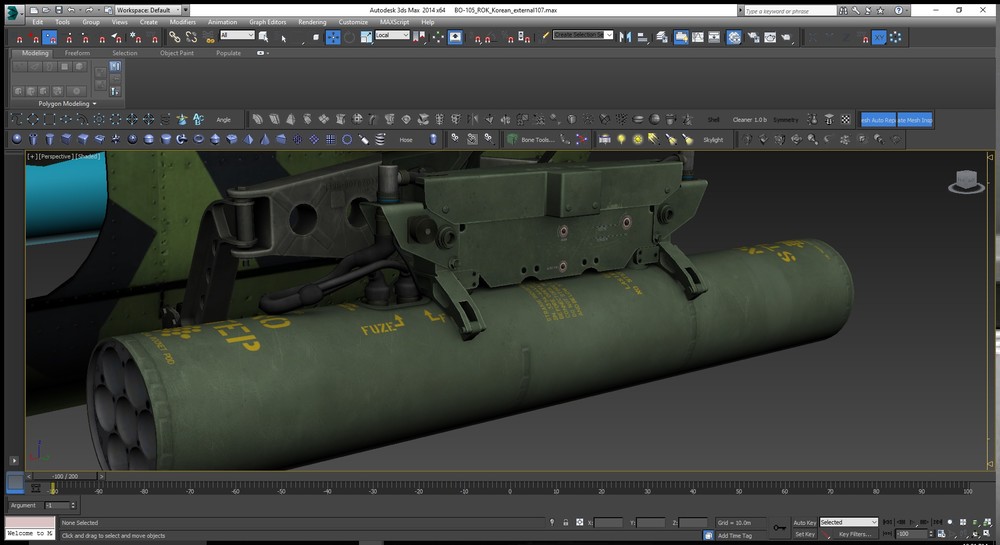This screenshot has height=545, width=1000.
Task: Open the Local reference coordinate system dropdown
Action: click(391, 36)
